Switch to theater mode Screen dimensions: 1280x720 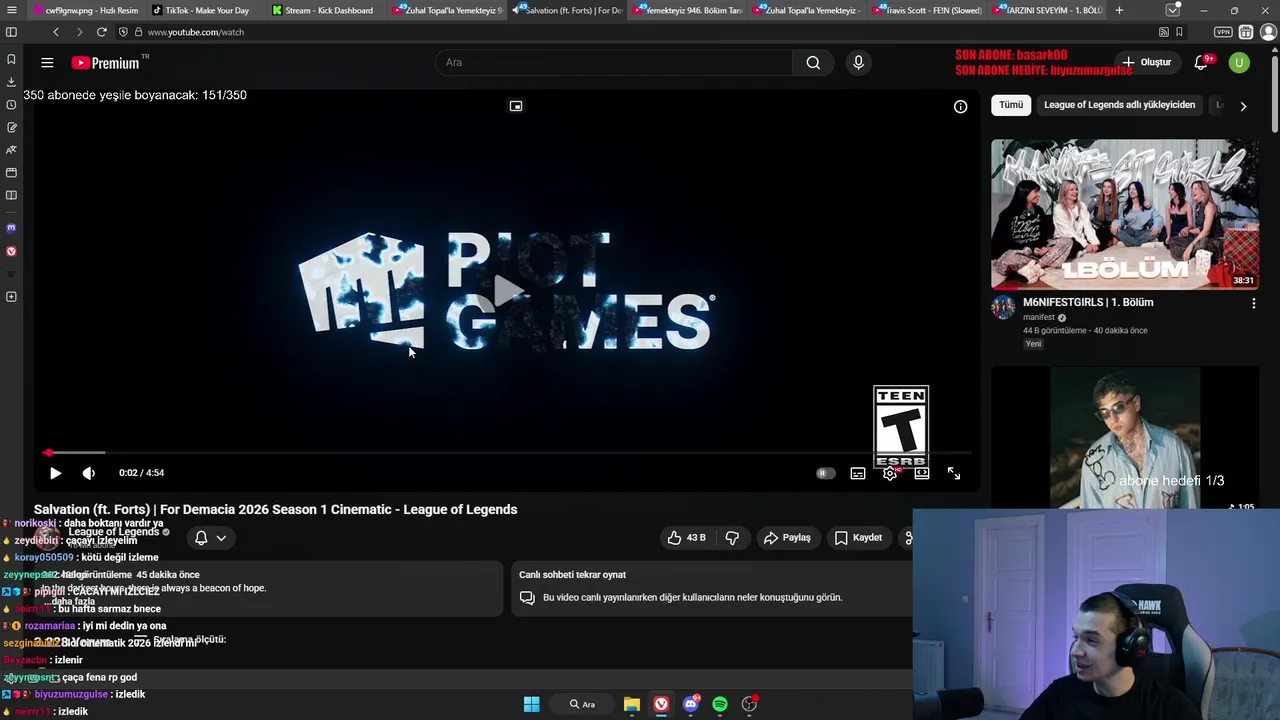(921, 473)
